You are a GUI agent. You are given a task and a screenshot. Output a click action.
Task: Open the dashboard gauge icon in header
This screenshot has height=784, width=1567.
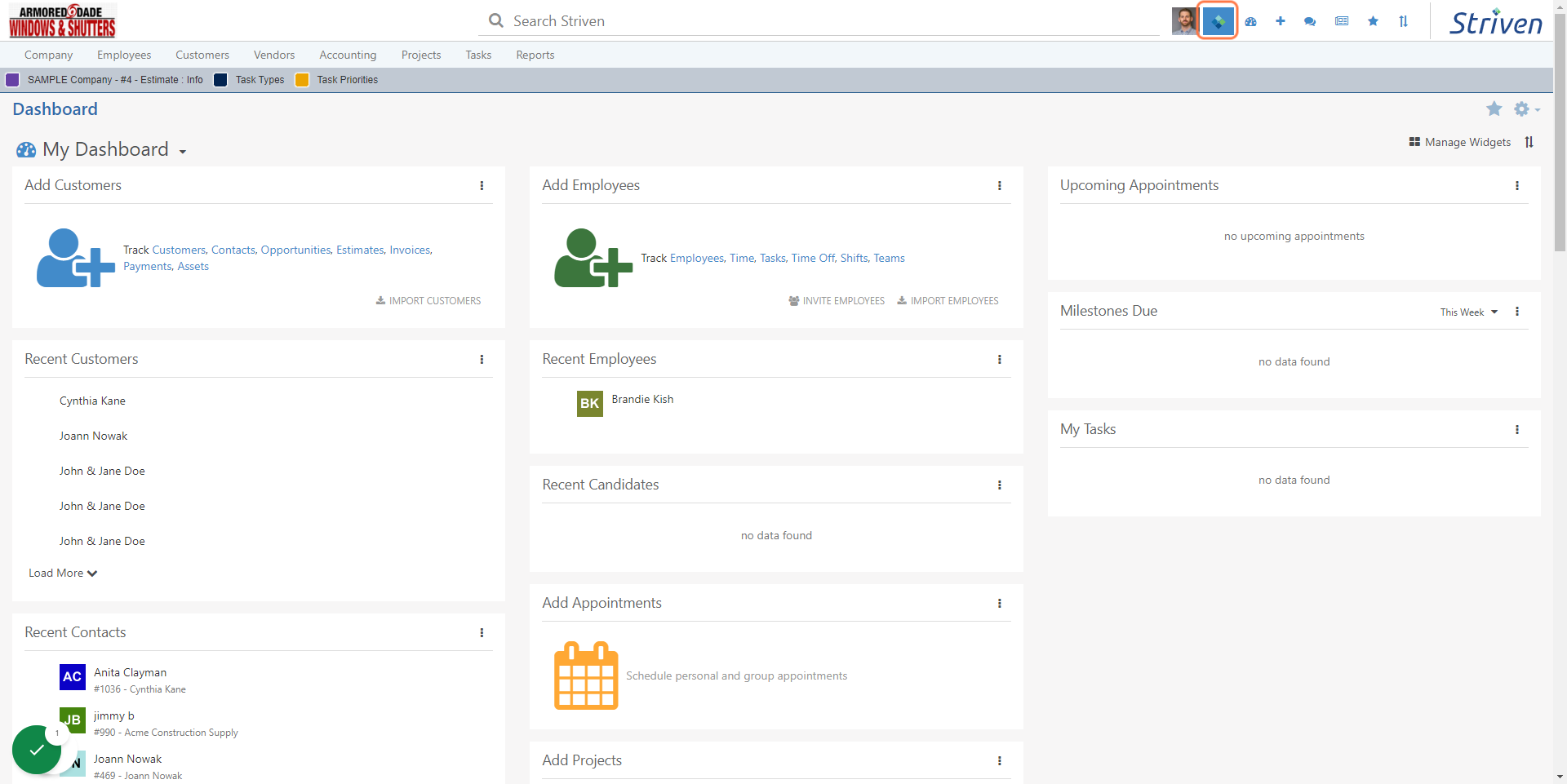coord(1250,21)
